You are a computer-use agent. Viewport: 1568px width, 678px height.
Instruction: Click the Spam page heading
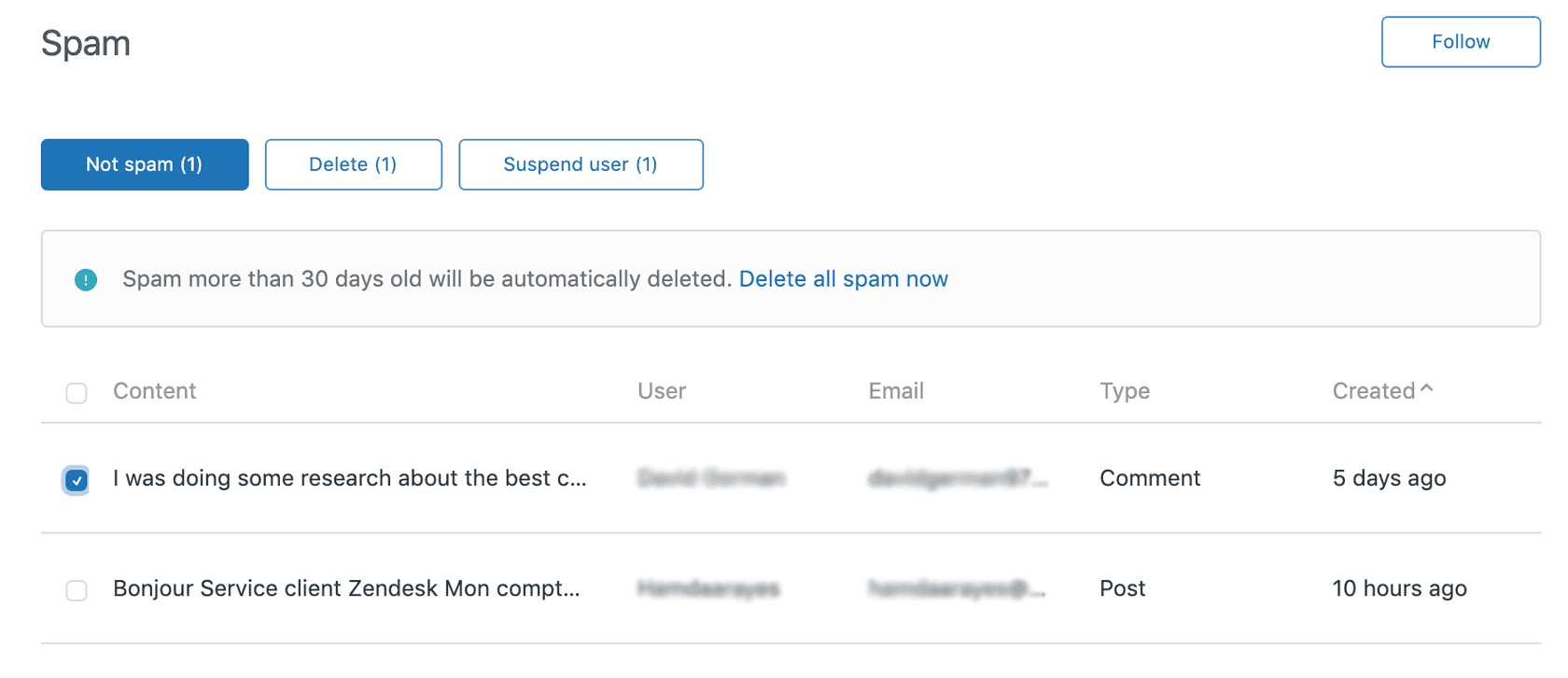coord(85,43)
